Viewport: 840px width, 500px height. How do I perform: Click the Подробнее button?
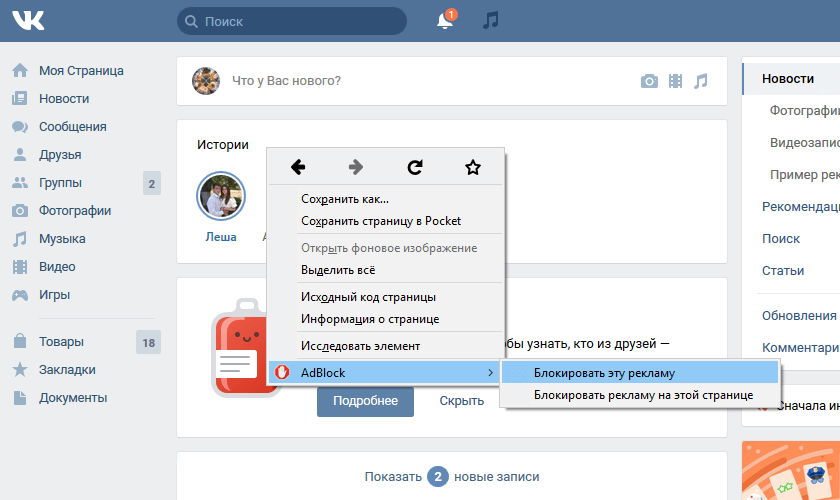tap(365, 401)
